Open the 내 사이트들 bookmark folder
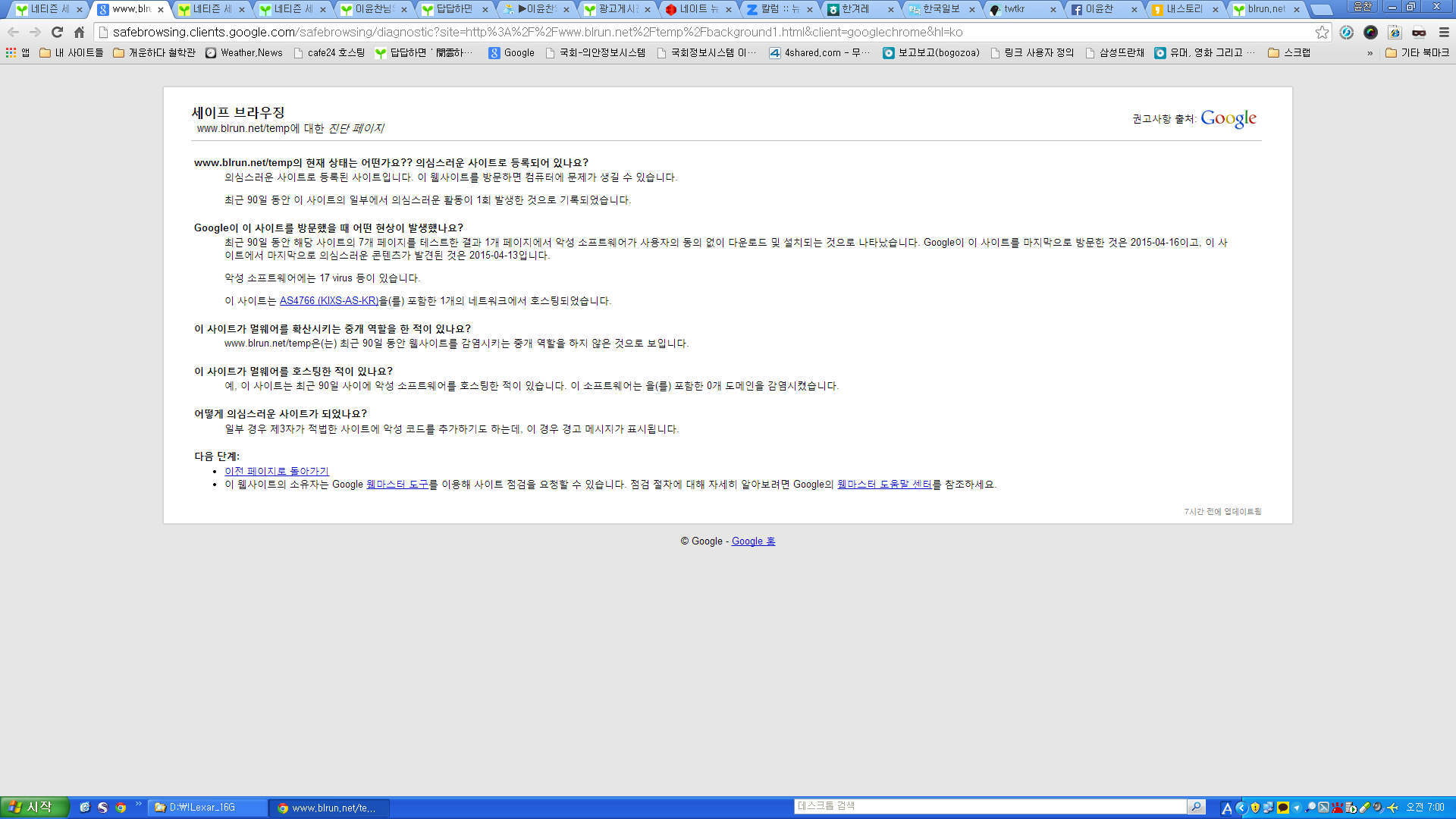The width and height of the screenshot is (1456, 819). (71, 53)
